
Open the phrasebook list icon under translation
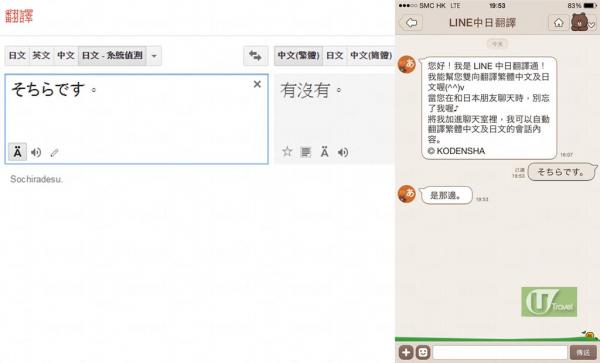click(x=306, y=152)
